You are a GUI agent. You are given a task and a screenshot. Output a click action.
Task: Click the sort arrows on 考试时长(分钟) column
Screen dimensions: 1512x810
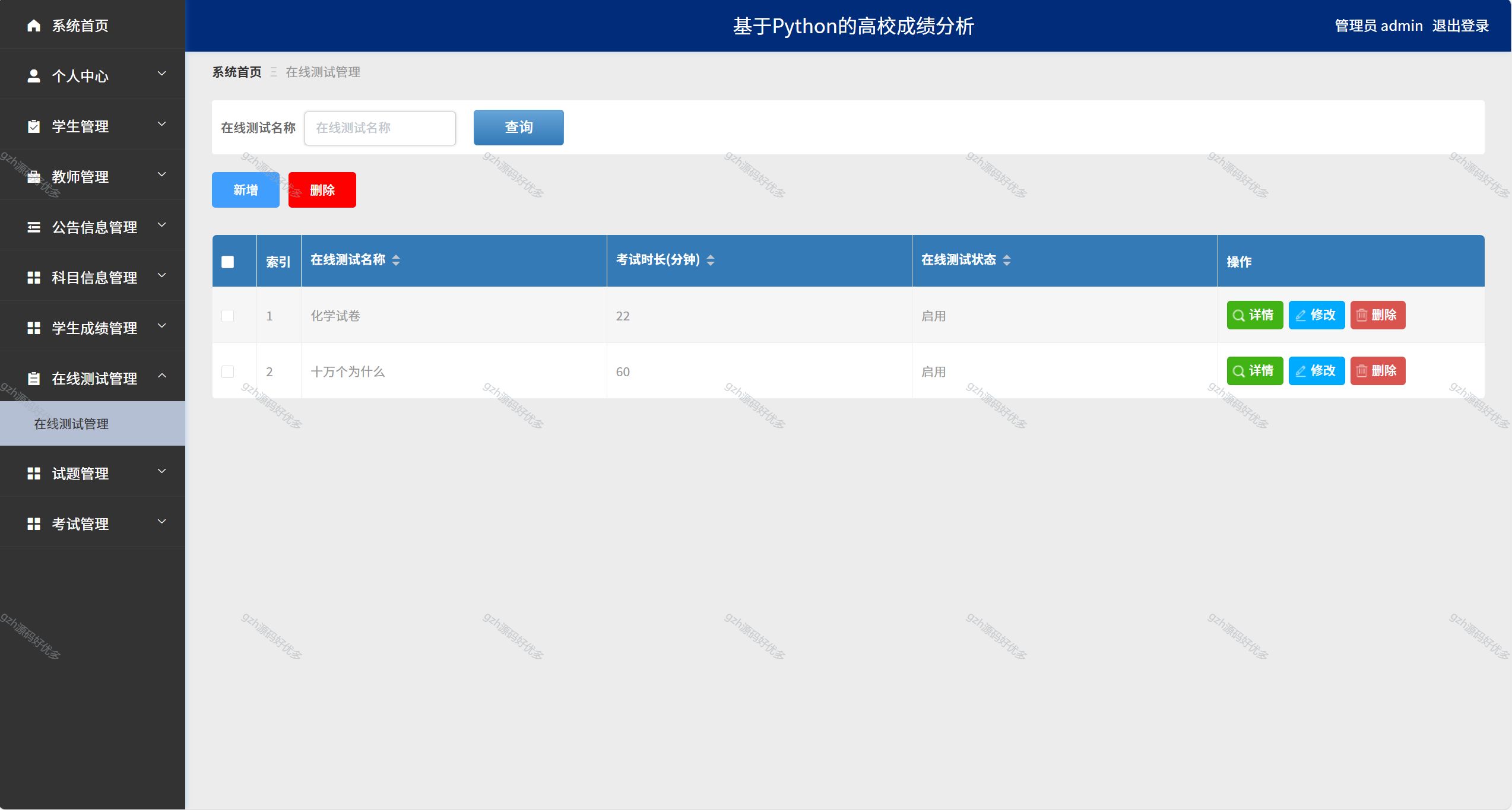[711, 260]
